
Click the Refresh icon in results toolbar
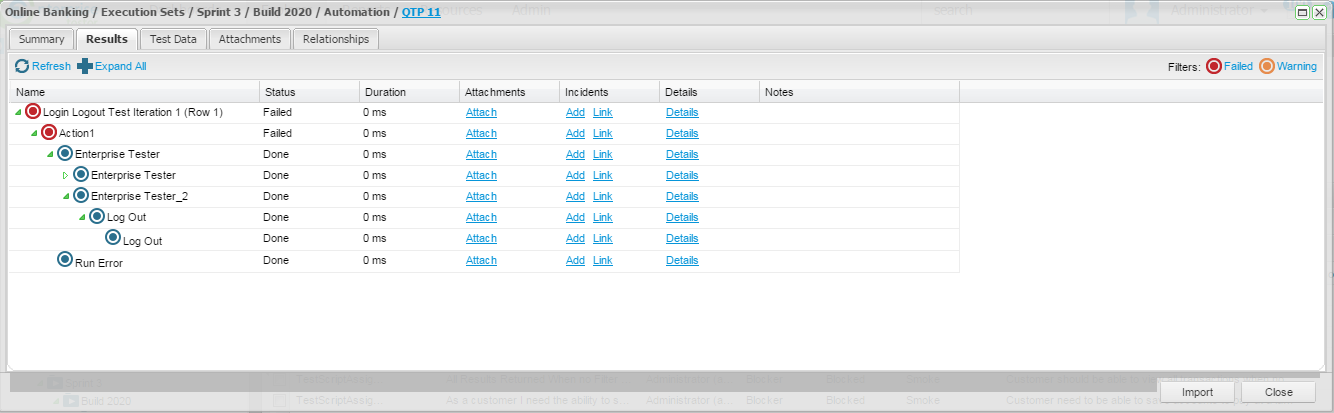[22, 66]
